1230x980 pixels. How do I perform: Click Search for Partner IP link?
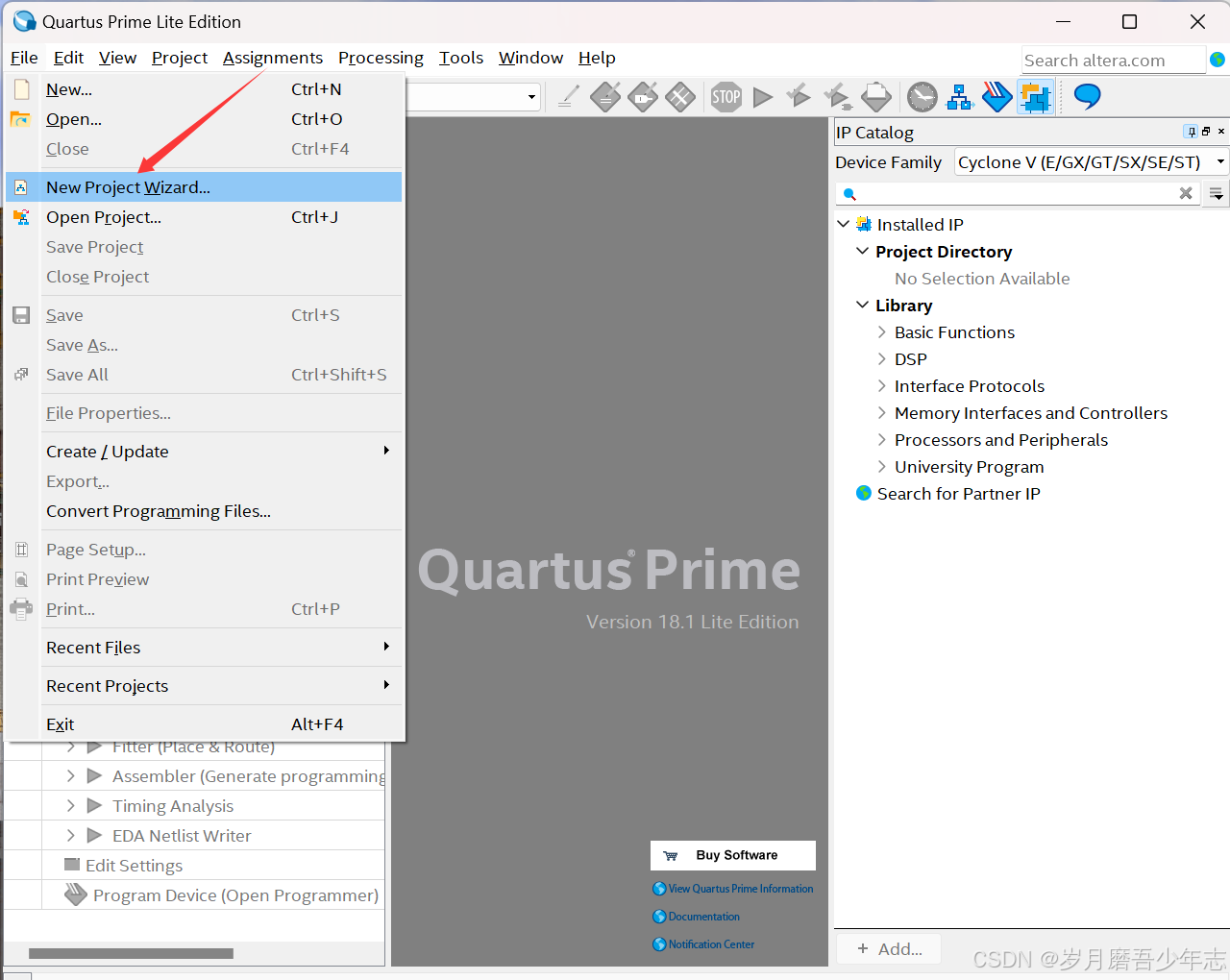[x=958, y=493]
